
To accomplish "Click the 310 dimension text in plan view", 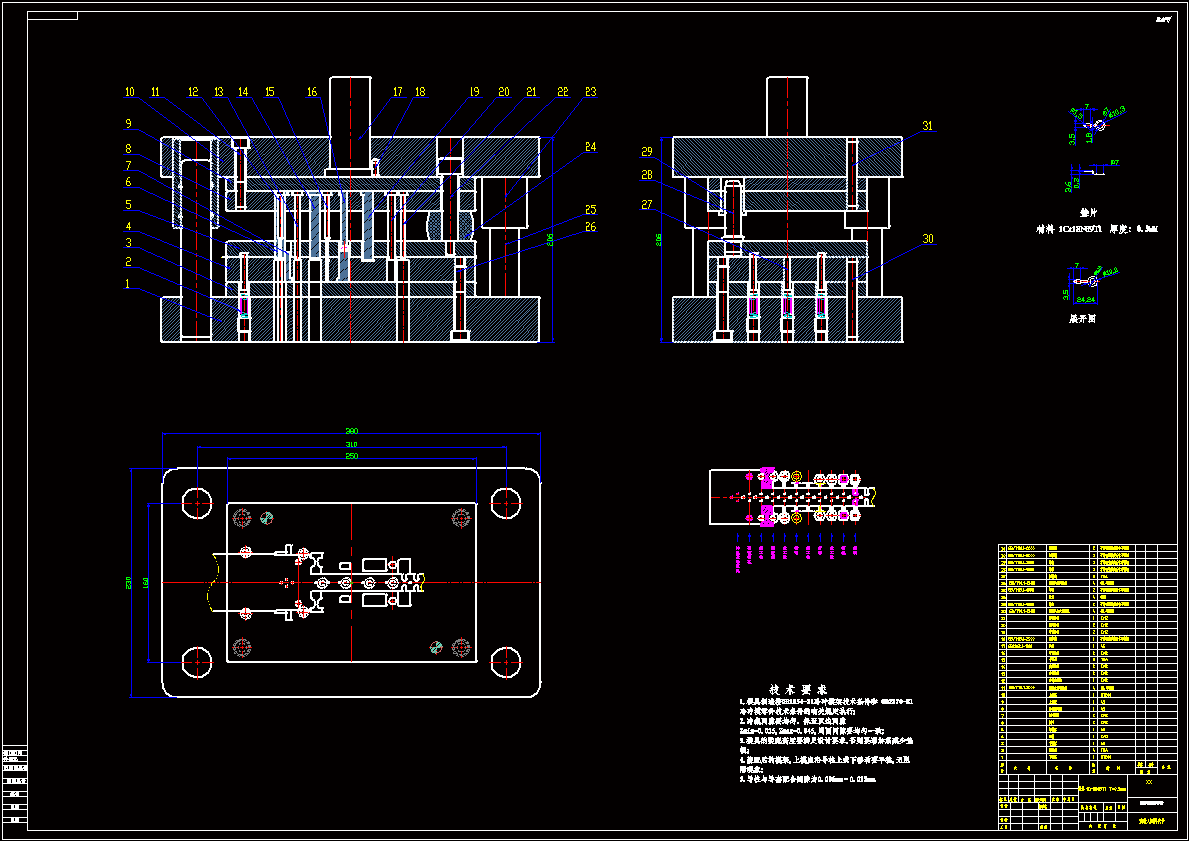I will pos(352,444).
